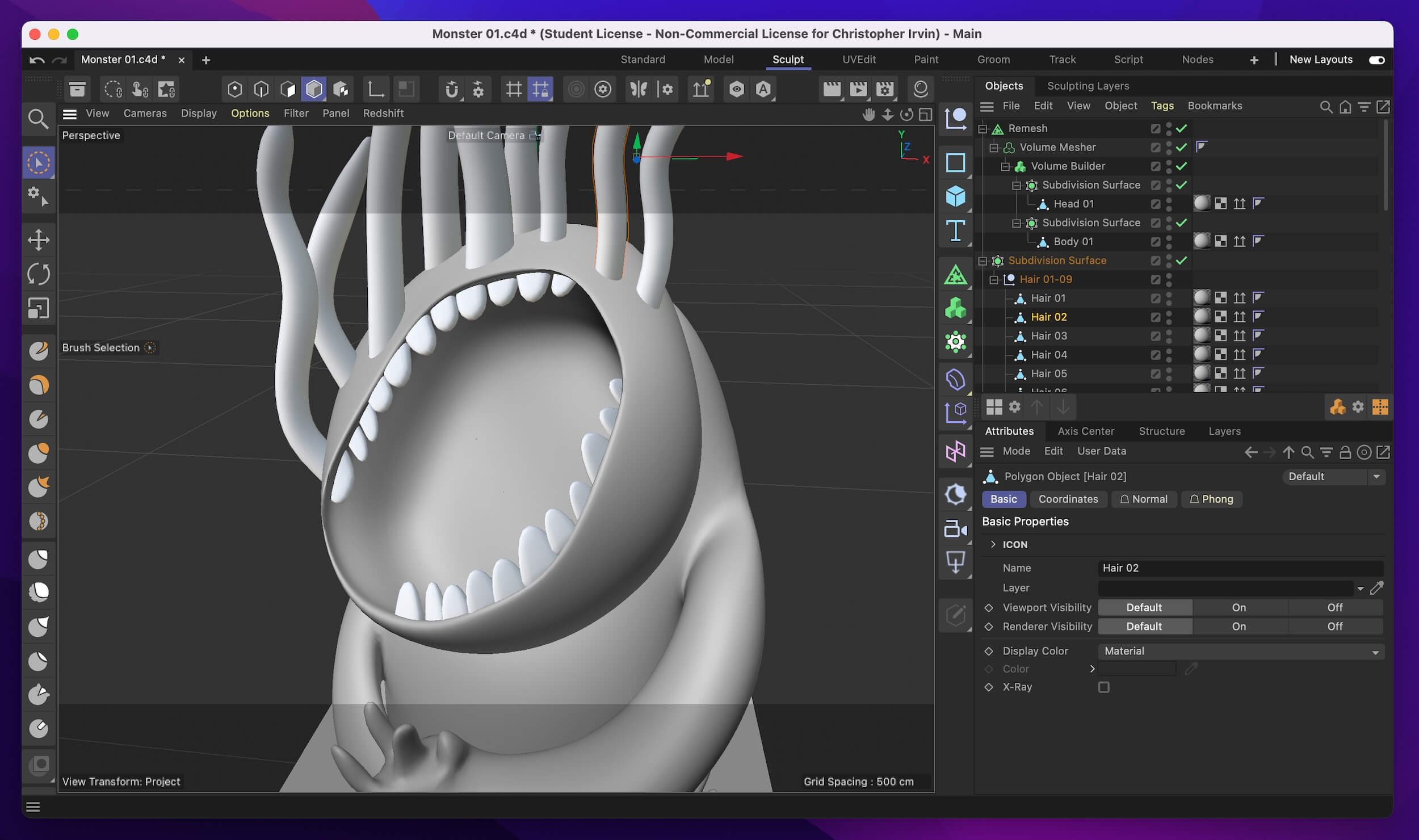This screenshot has width=1419, height=840.
Task: Open the Render View clapperboard icon
Action: coord(832,89)
